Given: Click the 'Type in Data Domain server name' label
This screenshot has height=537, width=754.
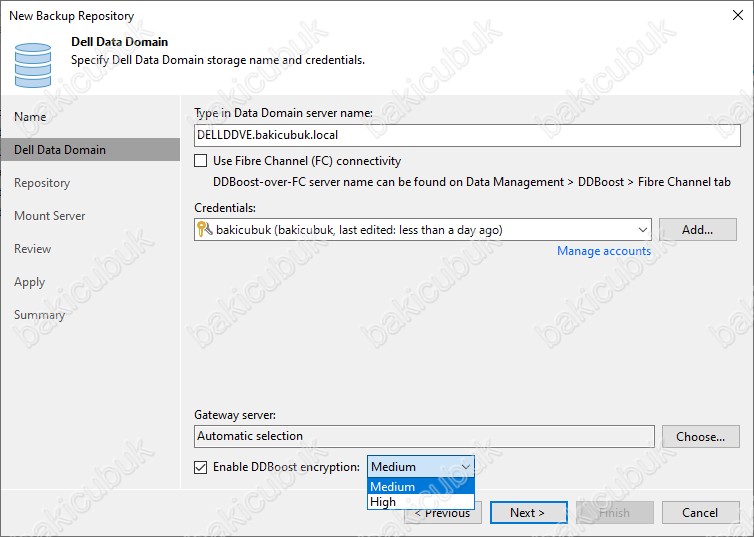Looking at the screenshot, I should pyautogui.click(x=283, y=113).
